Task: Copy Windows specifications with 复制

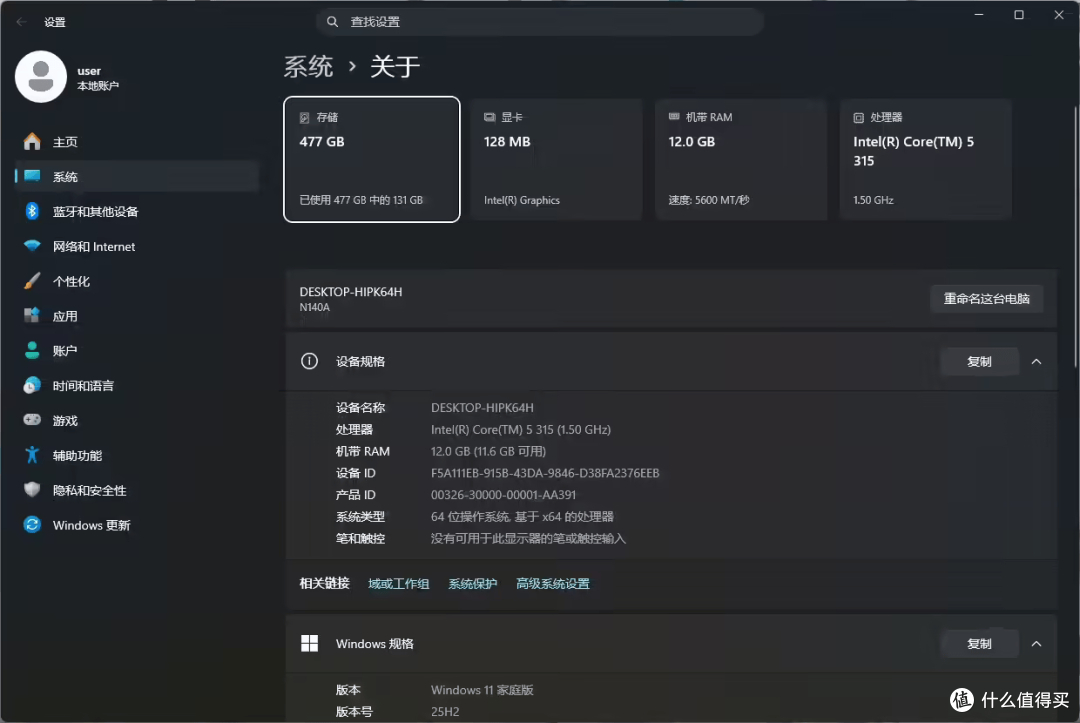Action: tap(979, 644)
